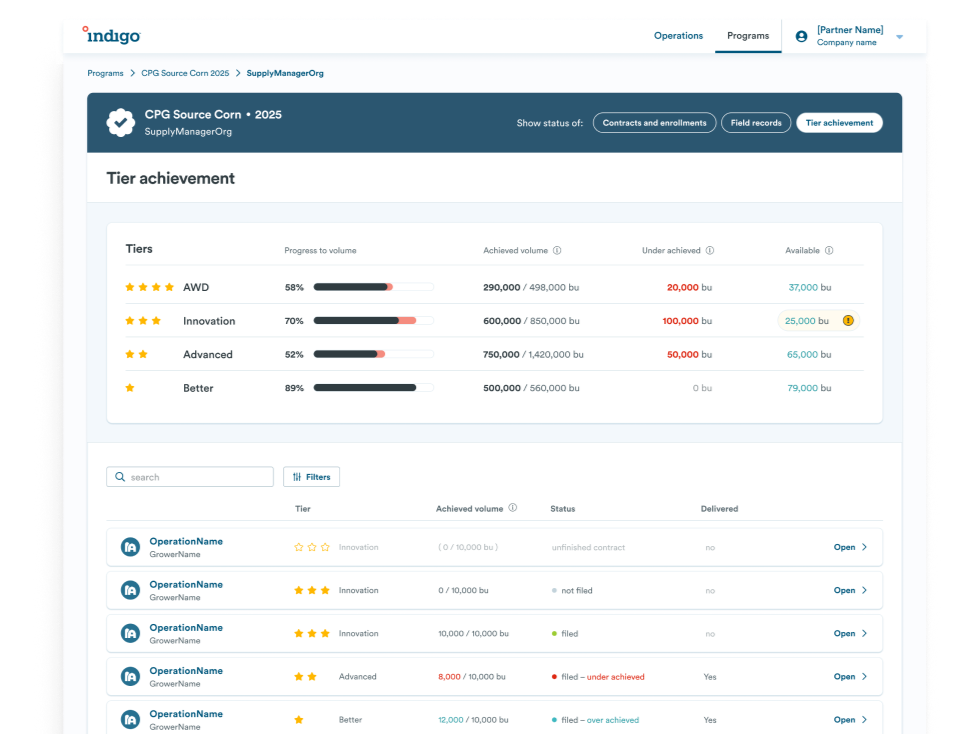Click the user avatar icon
Screen dimensions: 978x734
(x=801, y=36)
